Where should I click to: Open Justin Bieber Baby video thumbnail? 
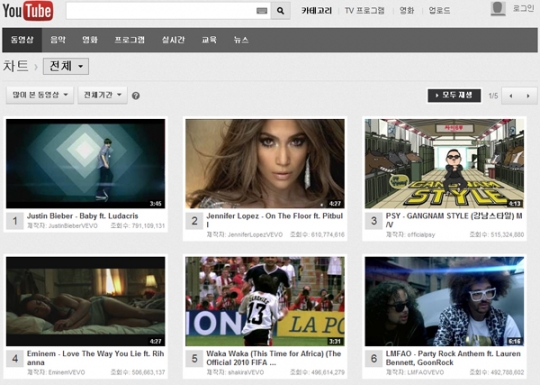(85, 164)
